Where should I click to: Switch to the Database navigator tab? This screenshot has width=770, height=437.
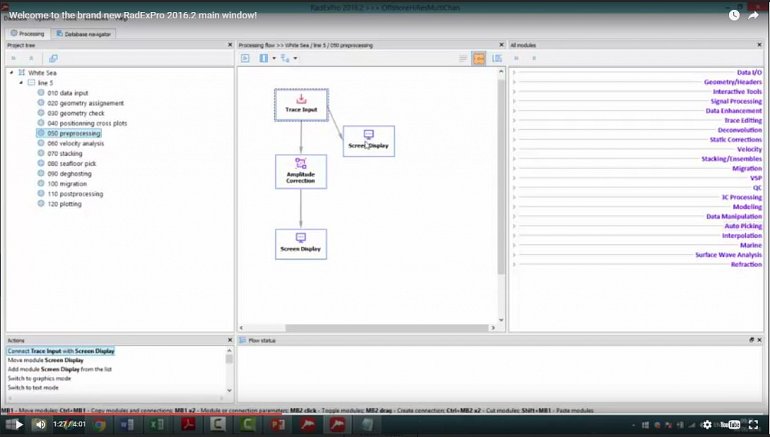83,34
